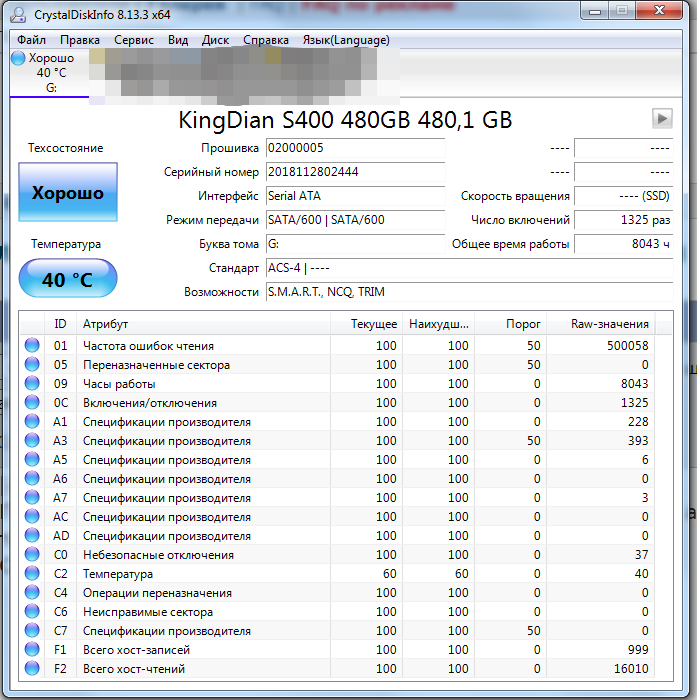Screen dimensions: 697x700
Task: Click status circle for attribute F1
Action: (32, 650)
